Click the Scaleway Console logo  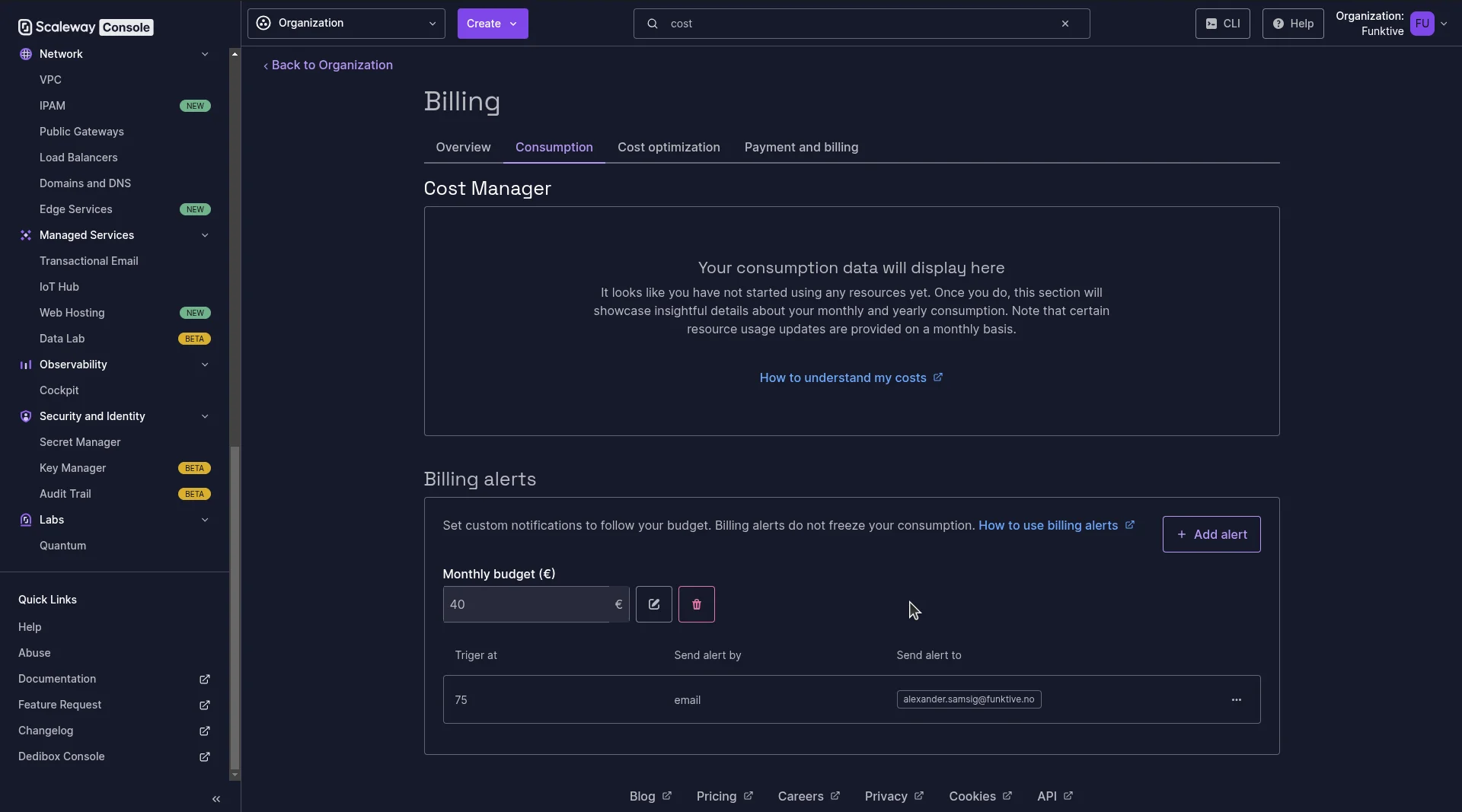pos(85,27)
